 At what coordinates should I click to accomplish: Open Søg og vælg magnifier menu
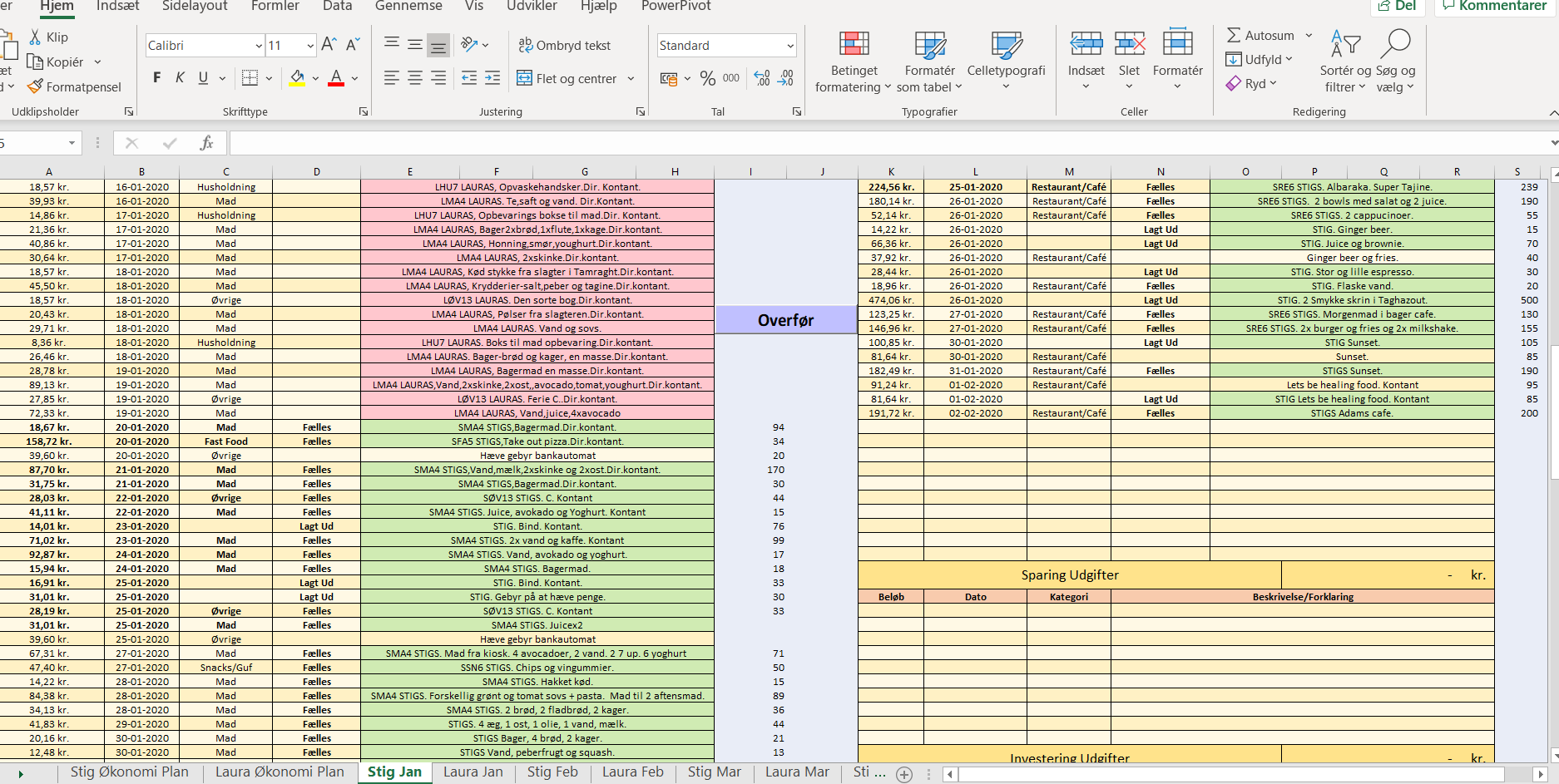pos(1395,62)
